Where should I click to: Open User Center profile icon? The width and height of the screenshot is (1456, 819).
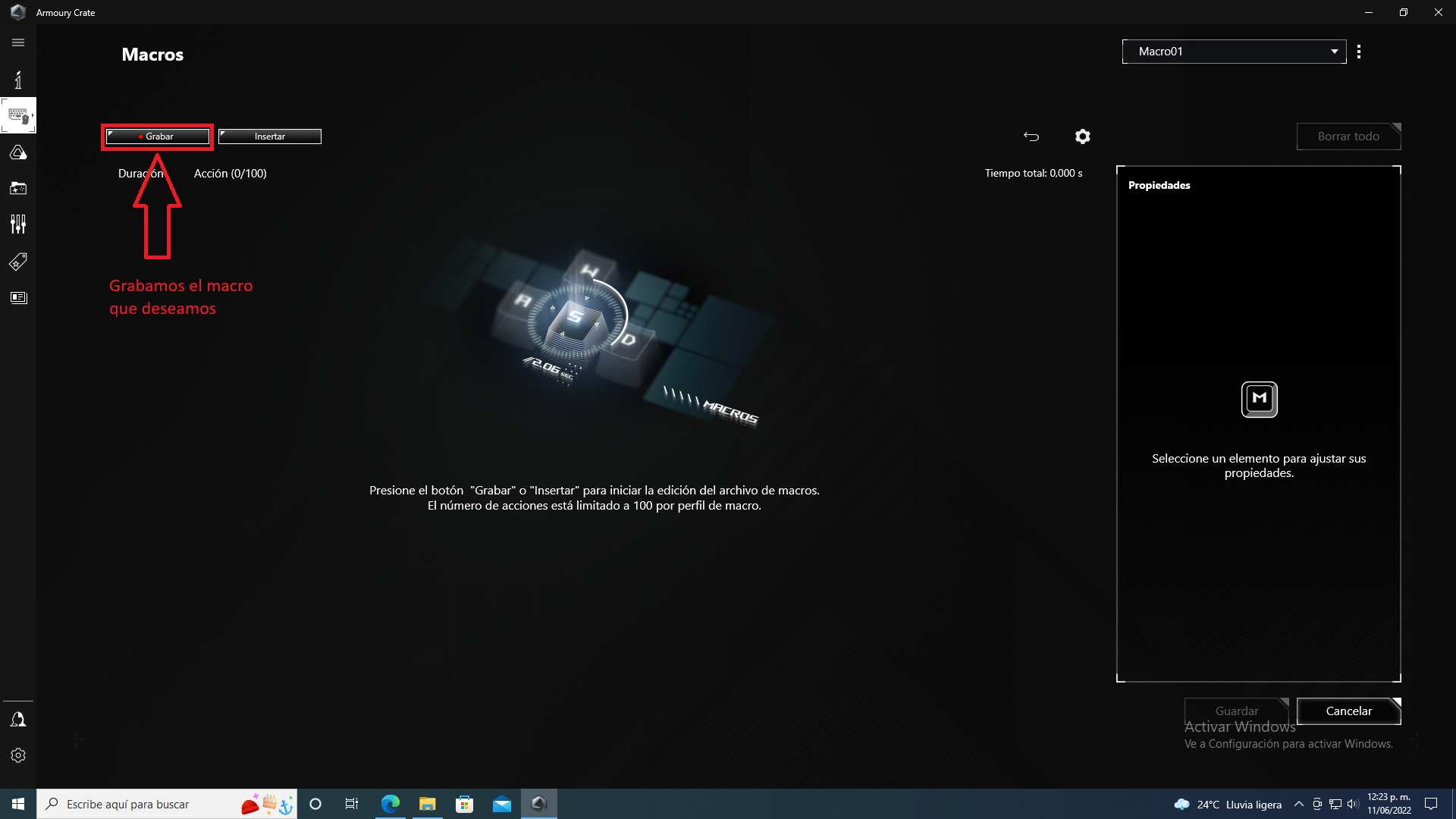[18, 720]
